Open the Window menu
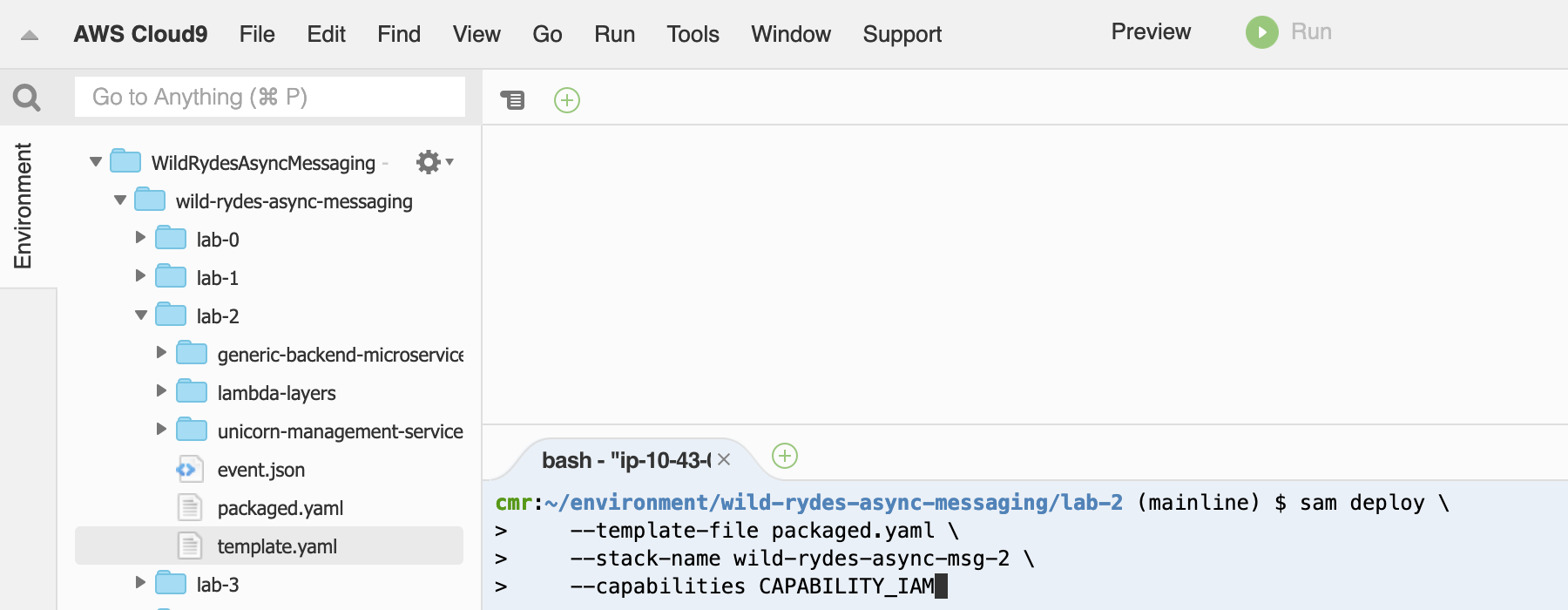The height and width of the screenshot is (610, 1568). point(791,34)
